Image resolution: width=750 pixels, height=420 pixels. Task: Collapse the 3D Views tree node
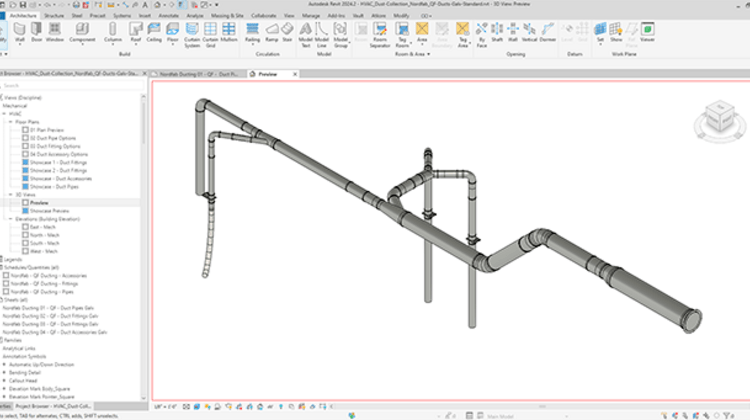point(10,194)
